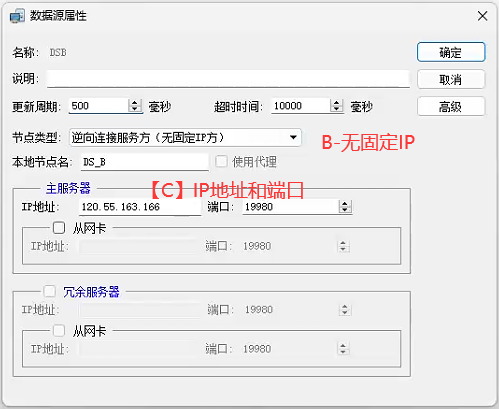
Task: Enable the 冗余服务器 checkbox
Action: point(50,291)
